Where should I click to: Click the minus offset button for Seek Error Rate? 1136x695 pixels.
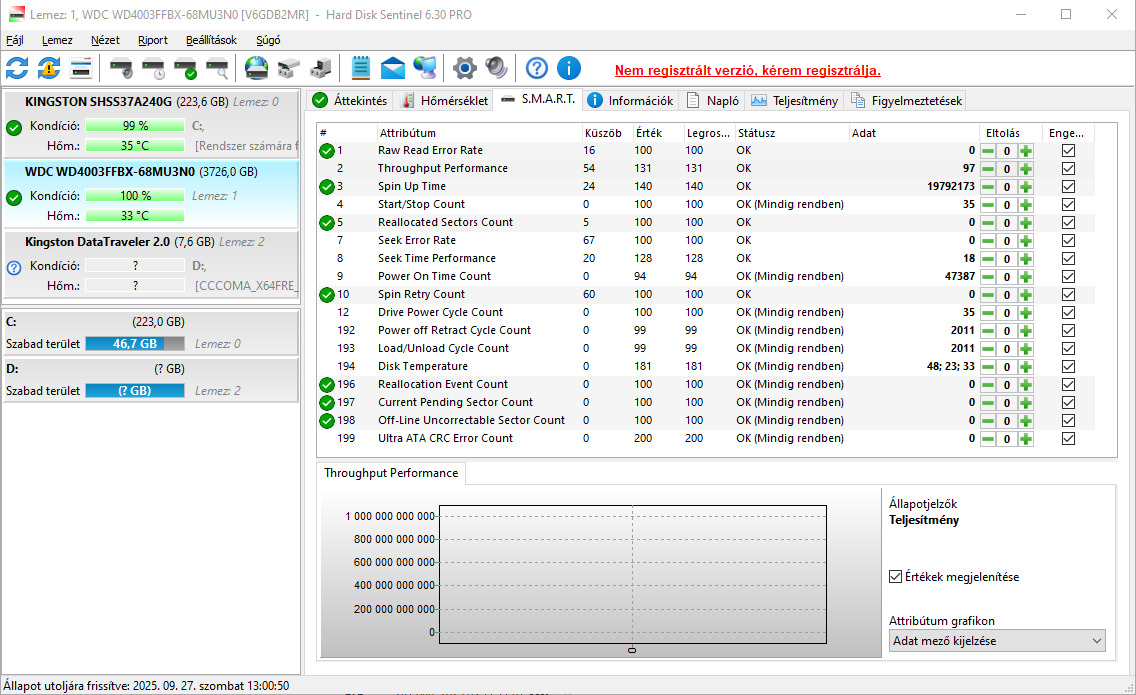tap(987, 241)
